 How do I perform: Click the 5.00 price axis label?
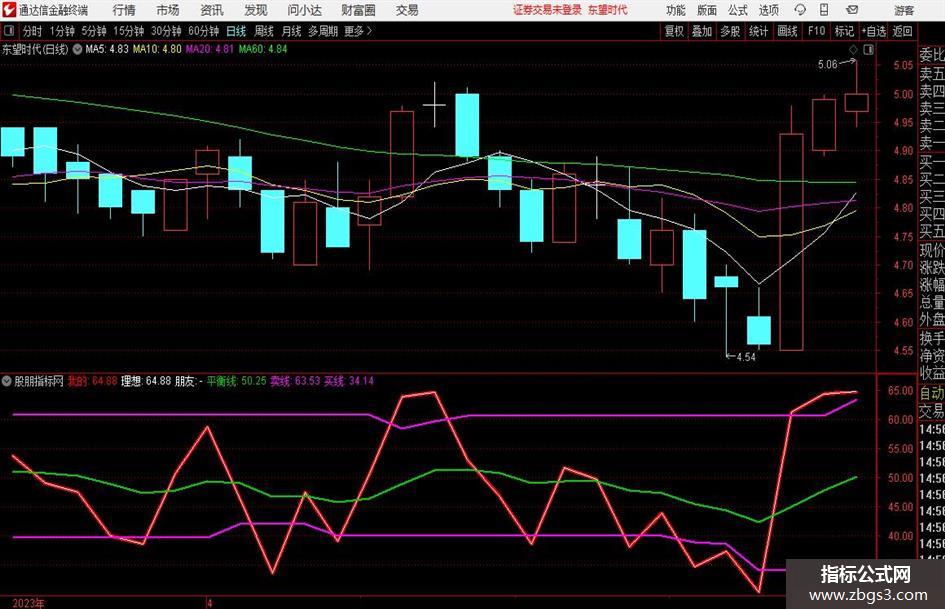tap(903, 94)
